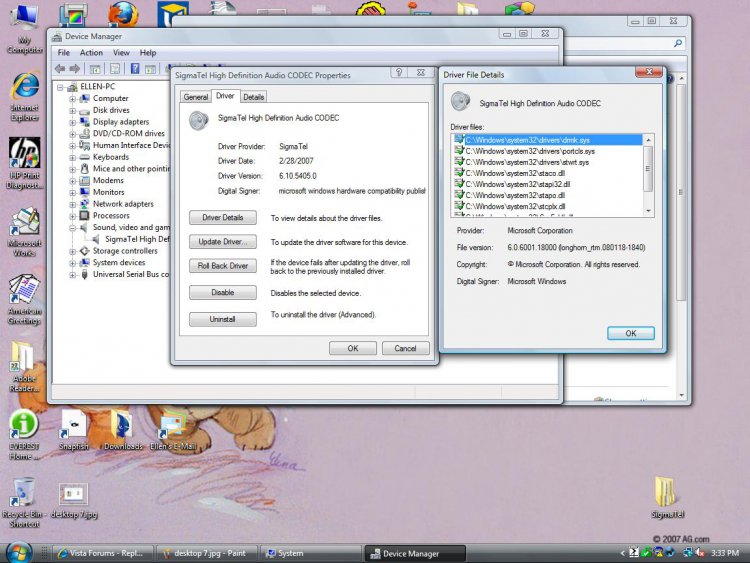This screenshot has width=750, height=563.
Task: Click the DVD/CD-ROM drives category icon
Action: point(85,133)
